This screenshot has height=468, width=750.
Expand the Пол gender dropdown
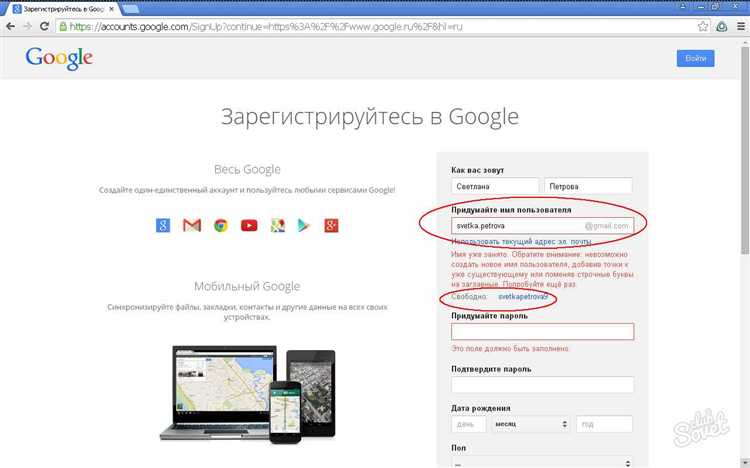542,462
